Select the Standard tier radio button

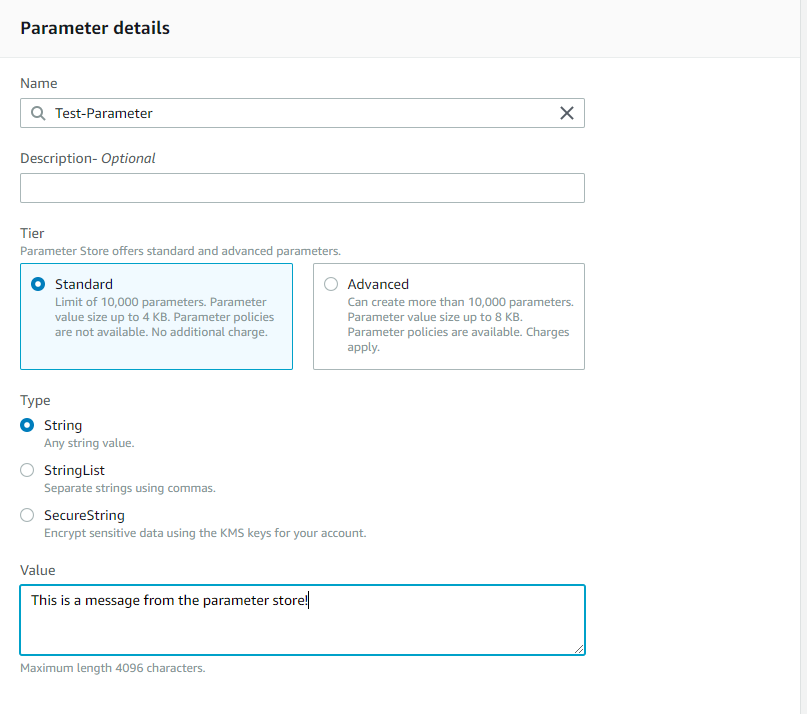pyautogui.click(x=39, y=284)
